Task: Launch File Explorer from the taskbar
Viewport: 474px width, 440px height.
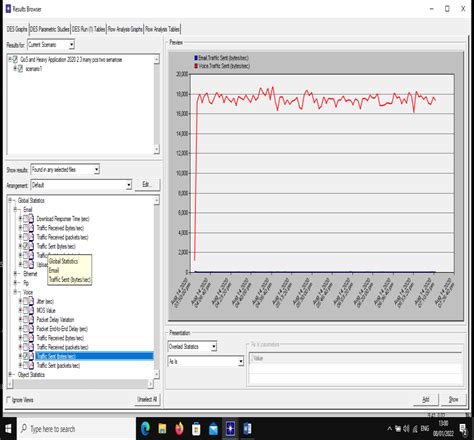Action: tap(162, 429)
